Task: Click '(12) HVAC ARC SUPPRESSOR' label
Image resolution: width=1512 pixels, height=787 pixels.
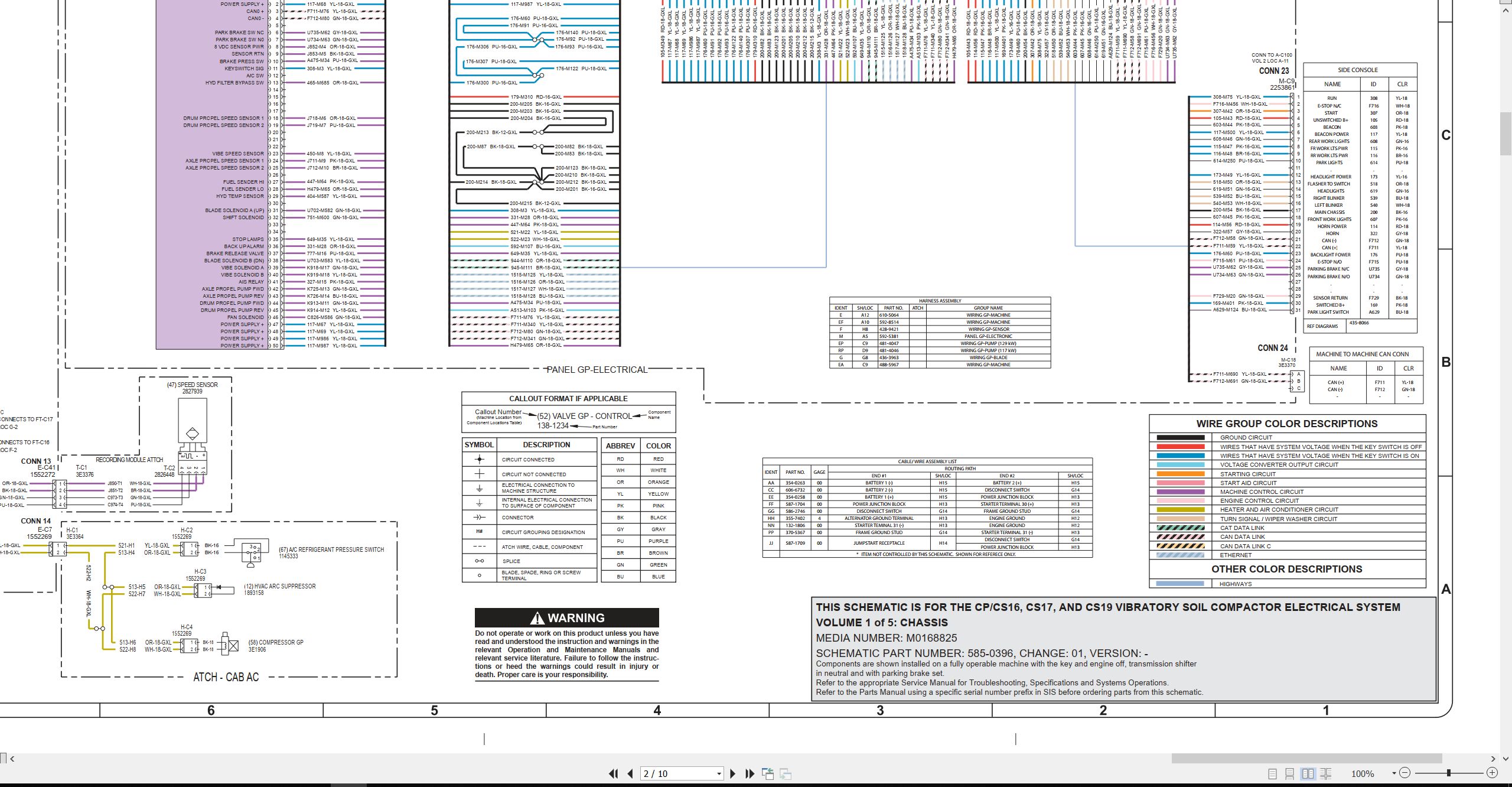Action: coord(280,587)
